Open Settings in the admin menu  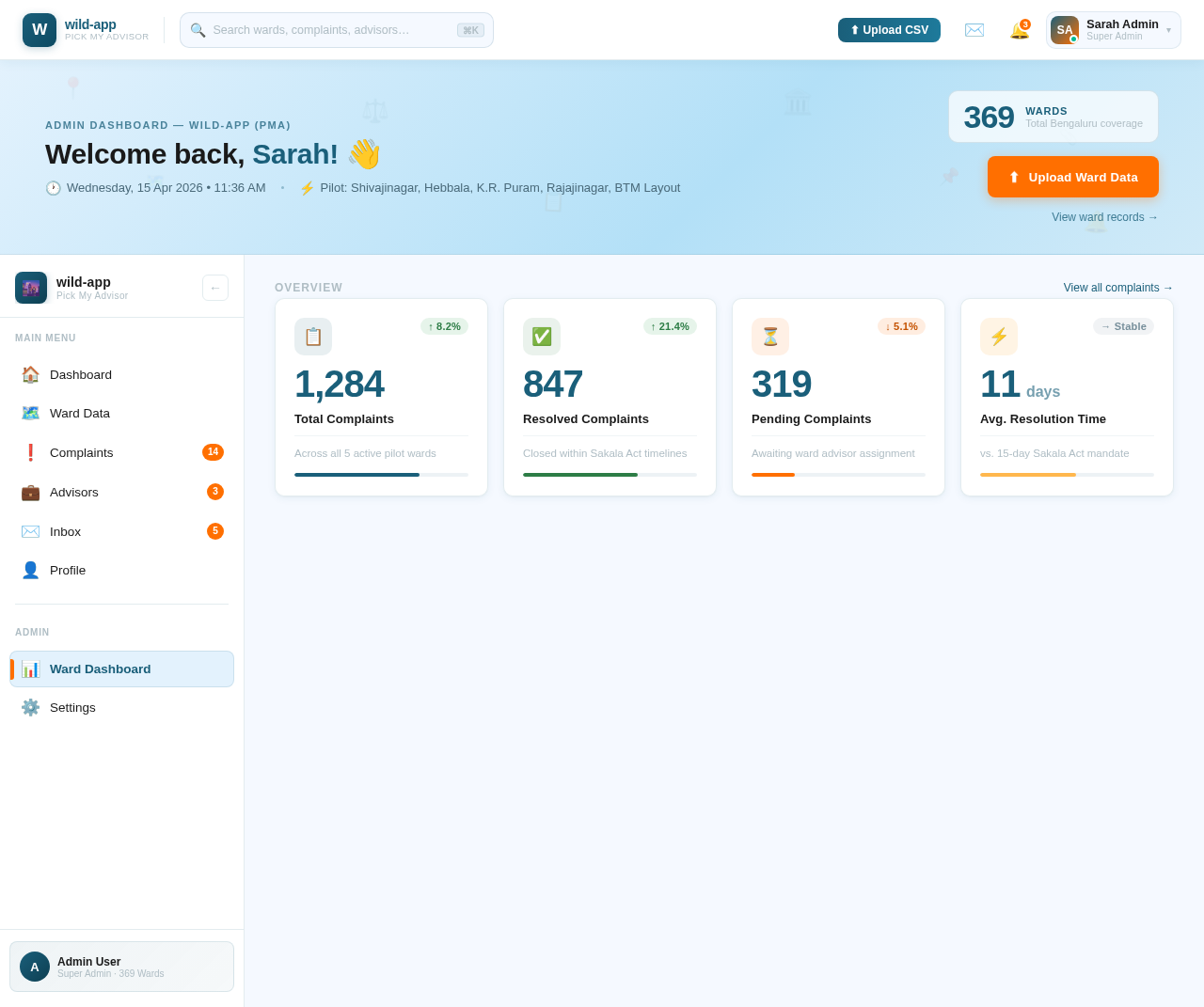tap(122, 707)
